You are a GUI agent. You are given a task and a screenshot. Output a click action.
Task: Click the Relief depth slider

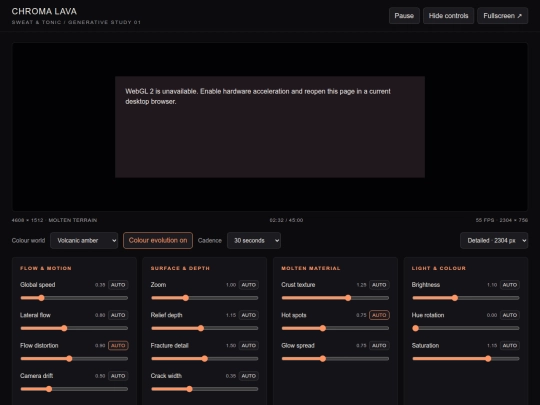coord(205,328)
